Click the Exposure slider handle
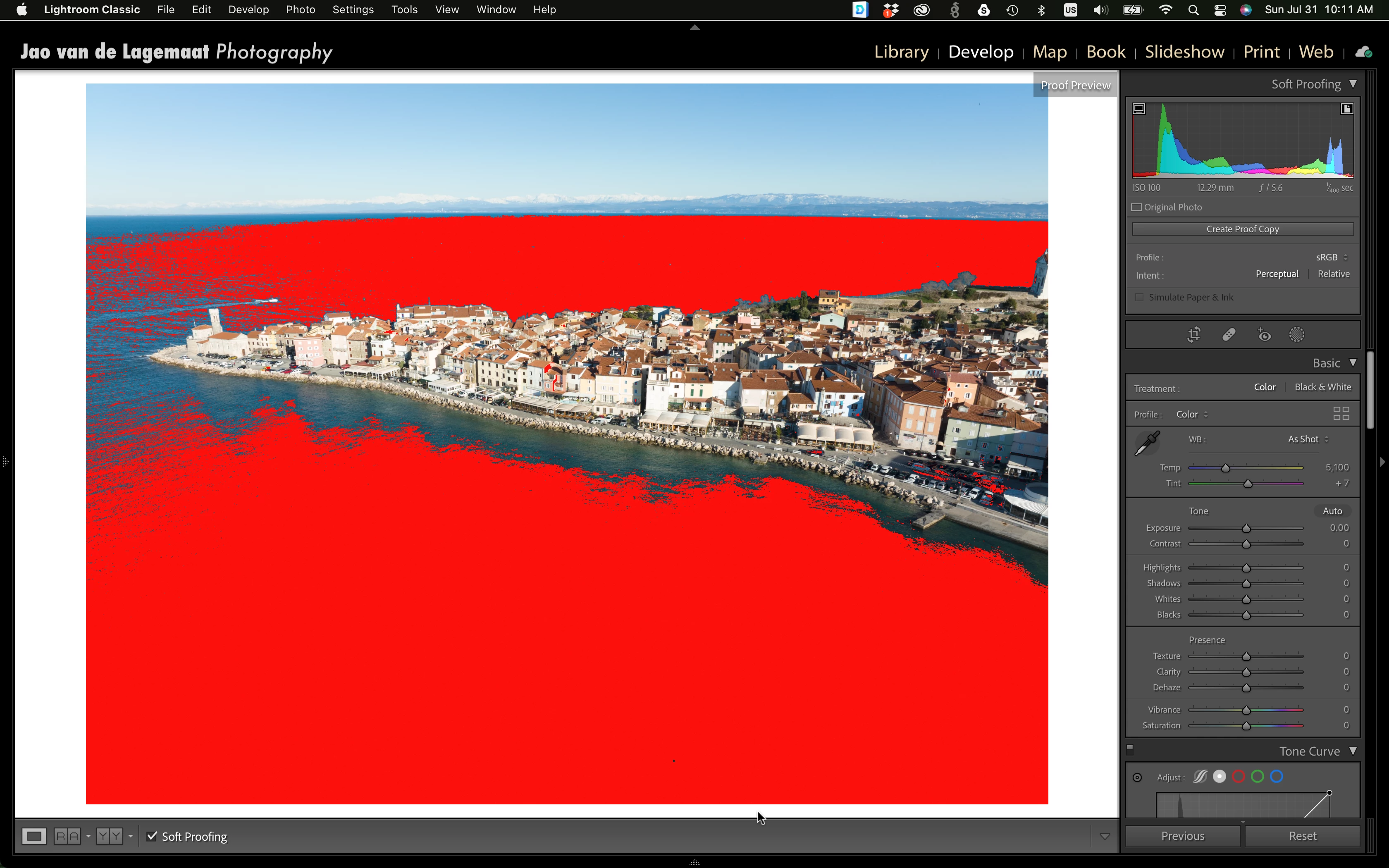The image size is (1389, 868). 1246,528
